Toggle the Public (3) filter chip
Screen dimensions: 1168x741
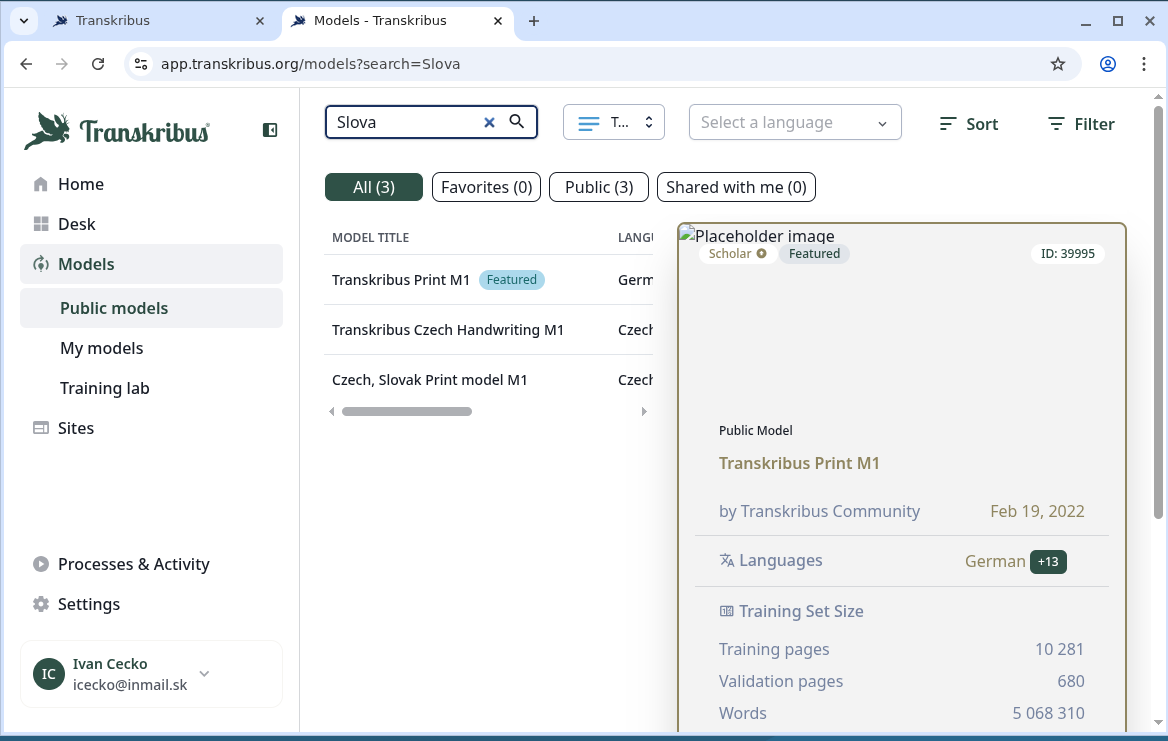pos(598,187)
